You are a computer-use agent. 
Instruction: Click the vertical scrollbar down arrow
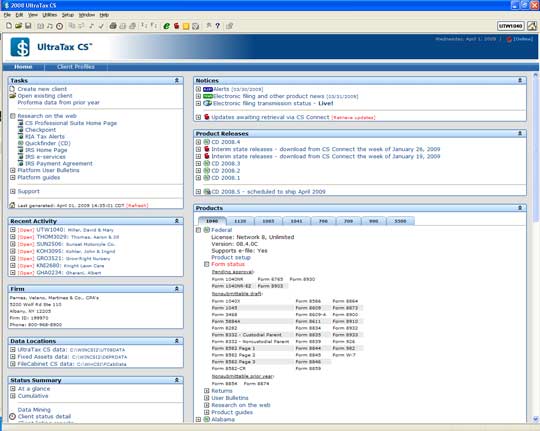(x=536, y=419)
